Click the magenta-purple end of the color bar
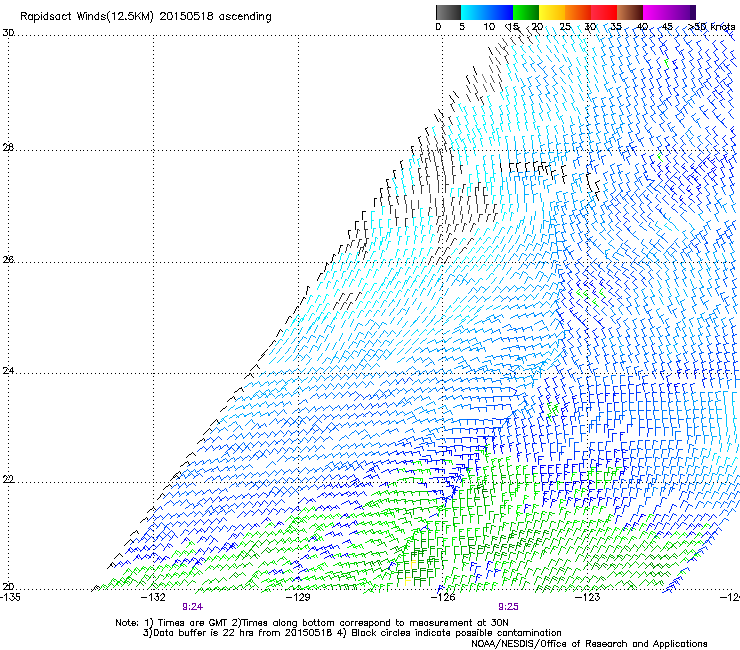The width and height of the screenshot is (740, 650). pos(670,12)
